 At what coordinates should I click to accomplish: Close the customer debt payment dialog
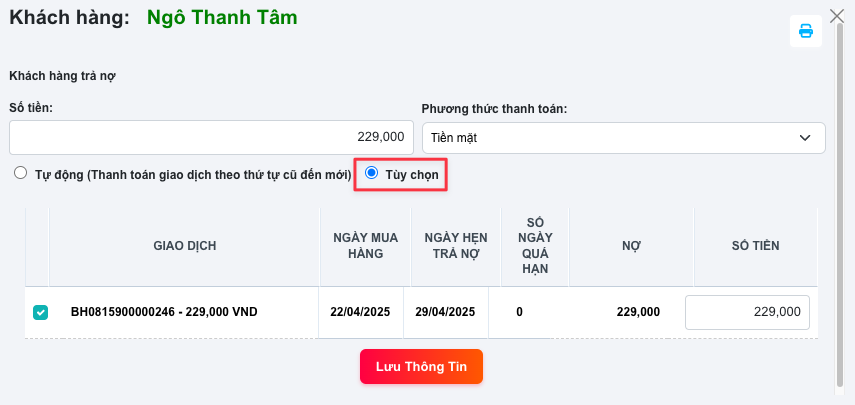[838, 16]
